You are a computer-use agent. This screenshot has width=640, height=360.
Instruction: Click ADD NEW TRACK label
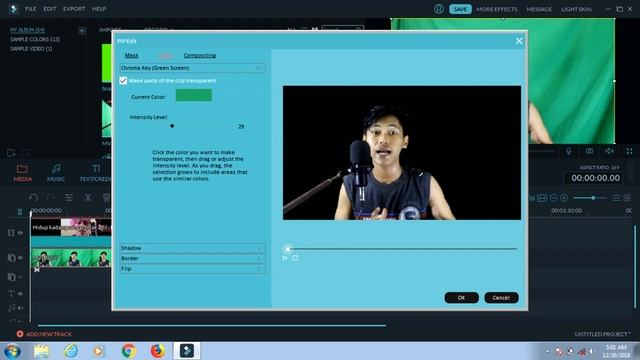pos(49,334)
